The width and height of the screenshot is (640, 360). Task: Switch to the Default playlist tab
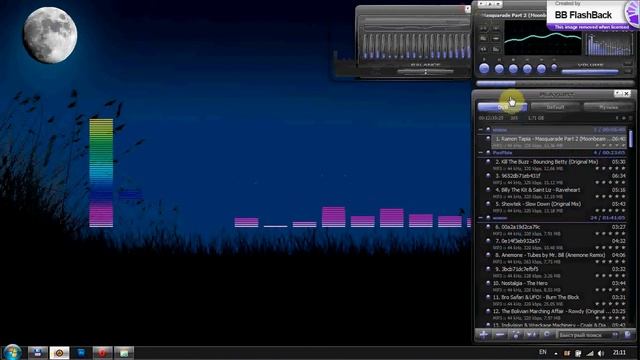pos(555,107)
